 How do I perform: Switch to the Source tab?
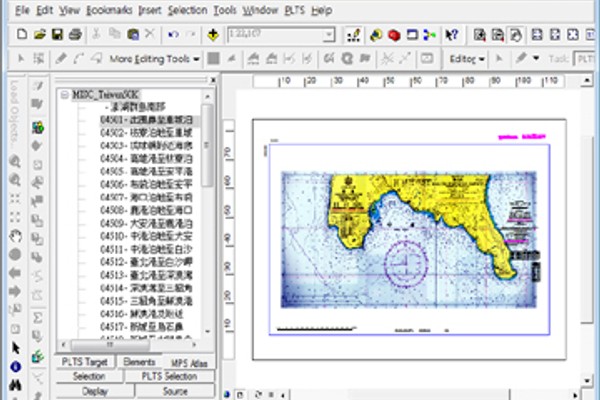(175, 391)
